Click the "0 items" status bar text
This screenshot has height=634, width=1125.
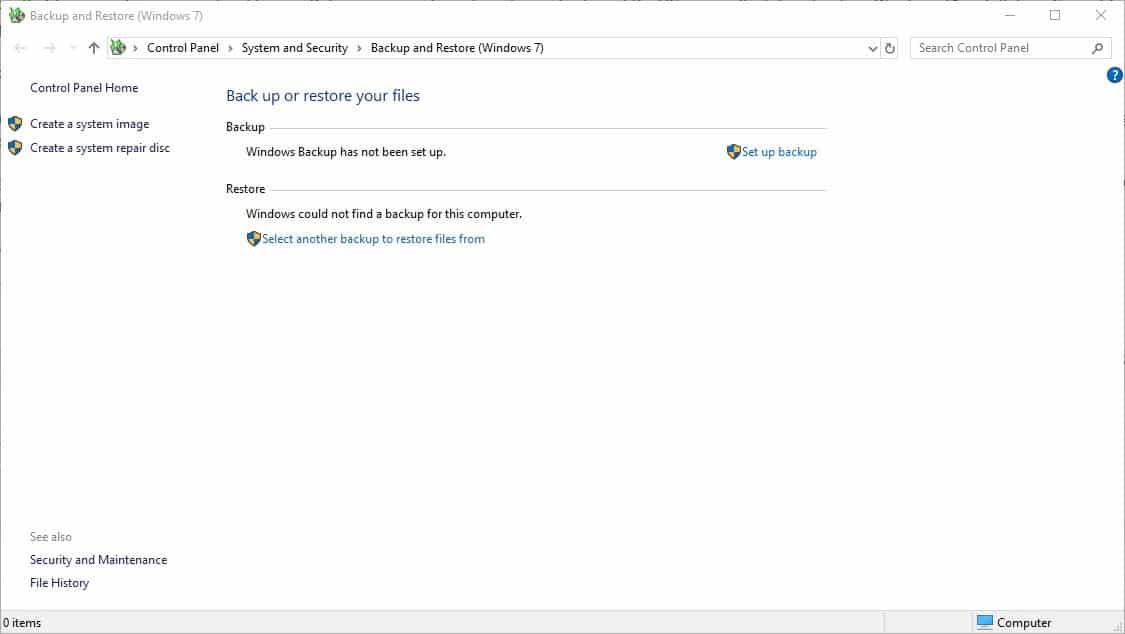[x=22, y=623]
